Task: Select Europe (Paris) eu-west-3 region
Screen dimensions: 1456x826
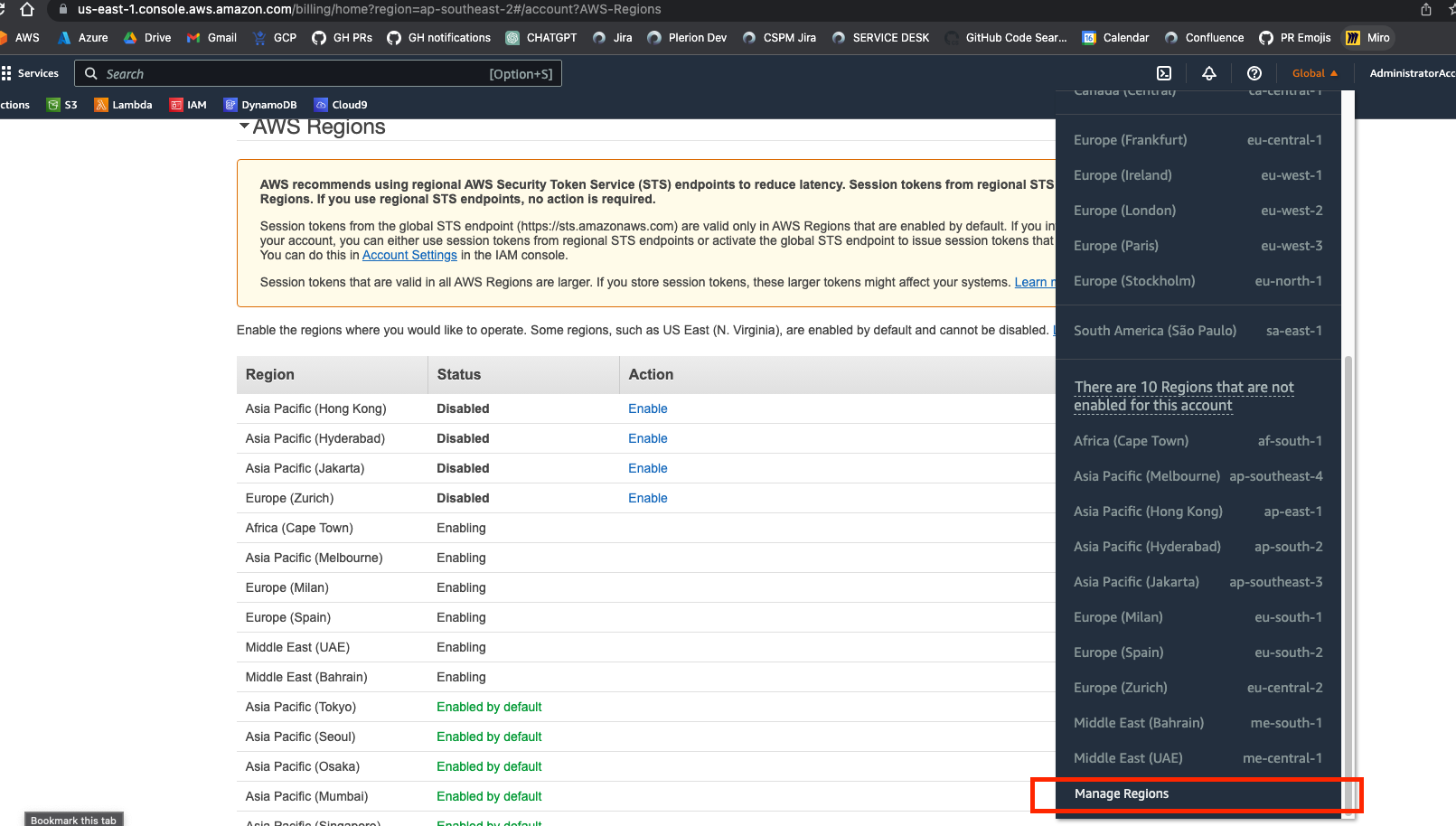Action: [1198, 246]
